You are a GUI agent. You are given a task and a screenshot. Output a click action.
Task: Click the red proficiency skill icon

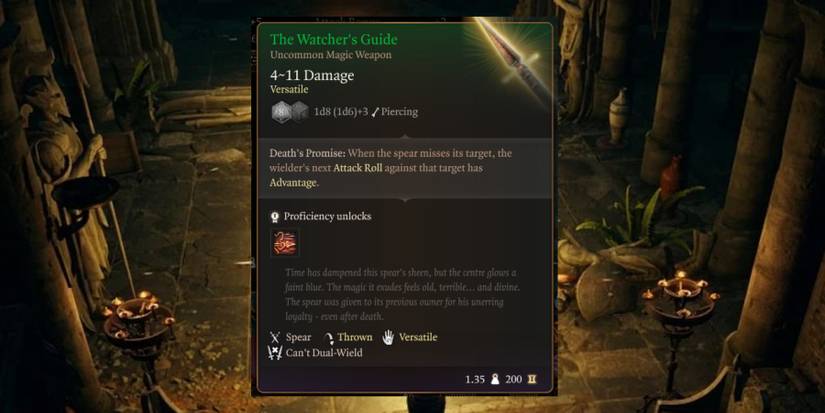click(x=285, y=243)
